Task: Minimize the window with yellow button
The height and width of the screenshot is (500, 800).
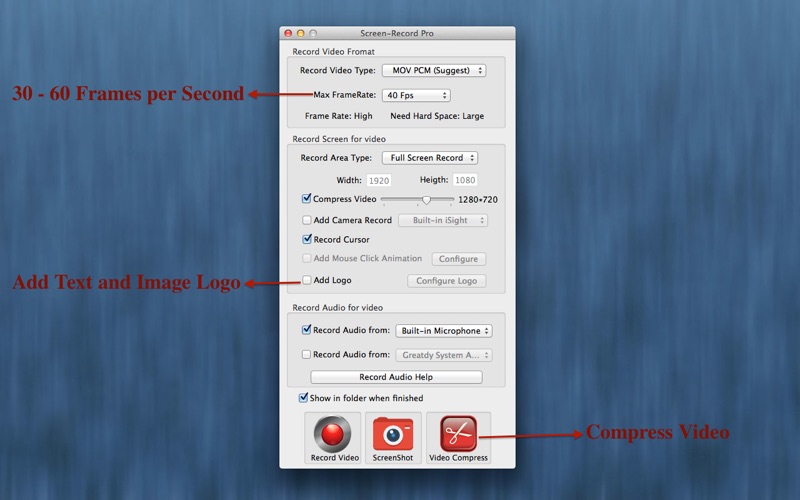Action: click(x=301, y=33)
